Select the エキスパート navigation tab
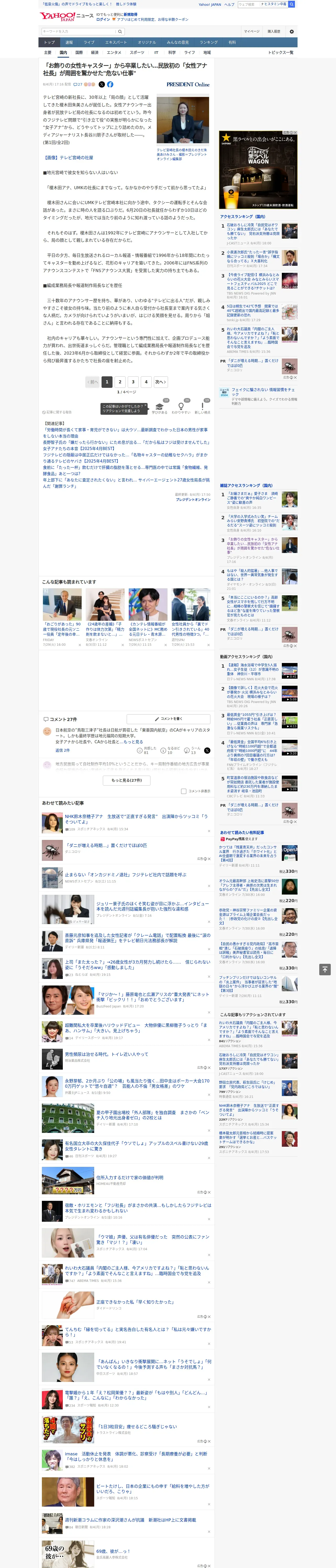Screen dimensions: 336x1568 [116, 42]
